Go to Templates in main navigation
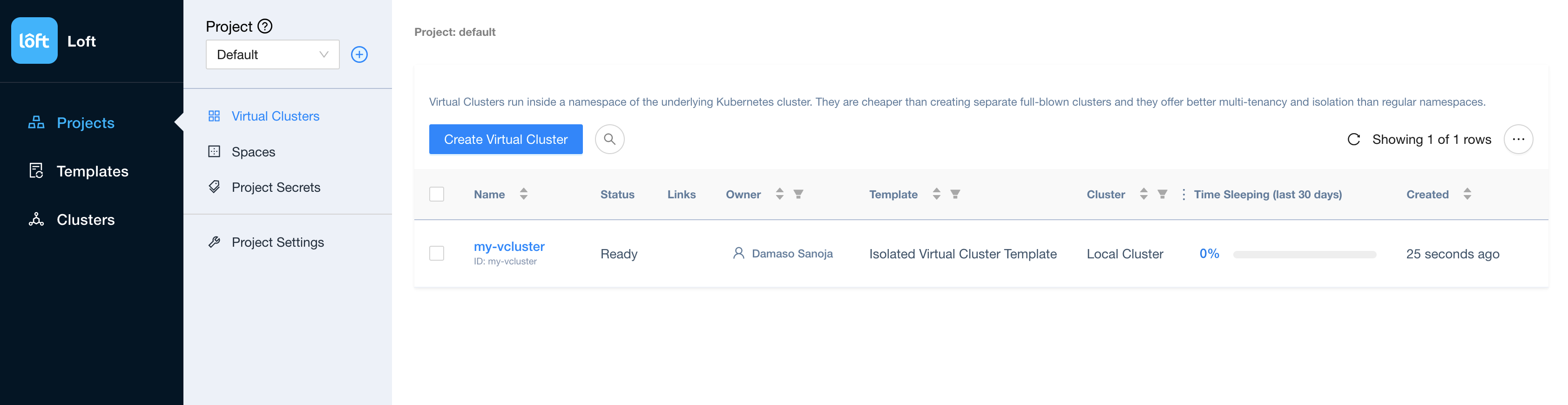The width and height of the screenshot is (1568, 405). pyautogui.click(x=93, y=171)
